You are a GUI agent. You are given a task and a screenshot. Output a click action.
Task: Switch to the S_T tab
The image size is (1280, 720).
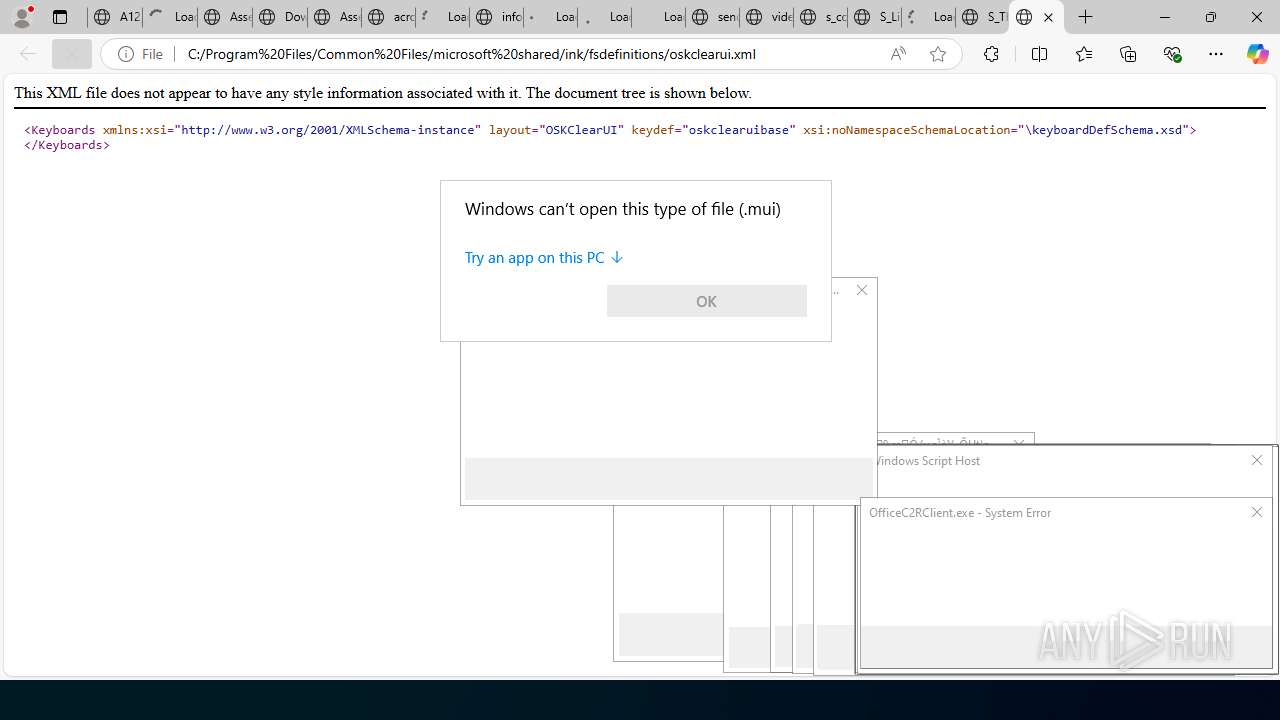click(983, 17)
